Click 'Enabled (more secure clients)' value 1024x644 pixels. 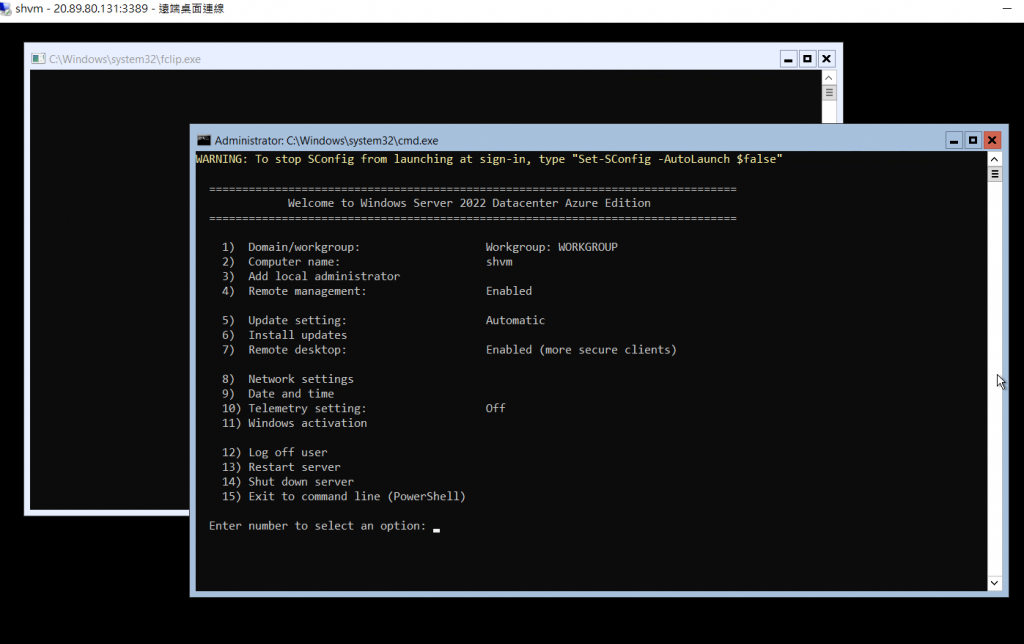tap(581, 350)
